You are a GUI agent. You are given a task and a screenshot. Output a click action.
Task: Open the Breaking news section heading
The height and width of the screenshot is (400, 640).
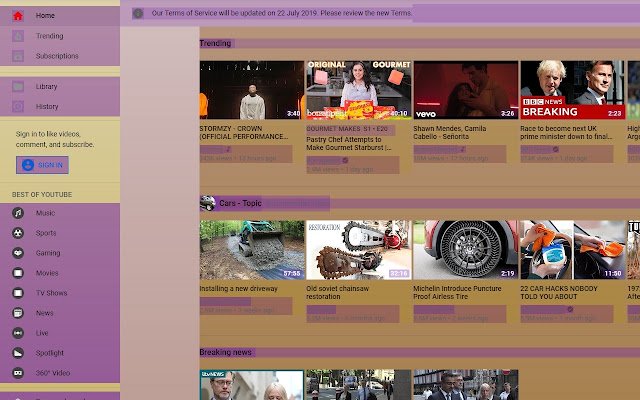(x=226, y=352)
